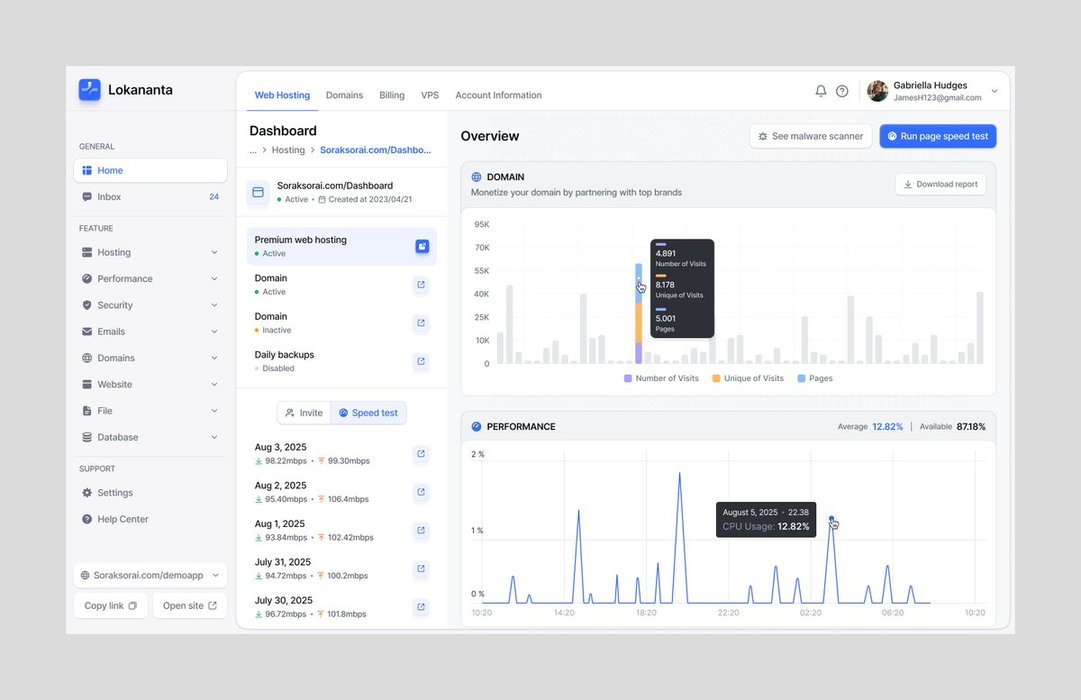Click the Run page speed test button
Screen dimensions: 1081x700
click(937, 136)
